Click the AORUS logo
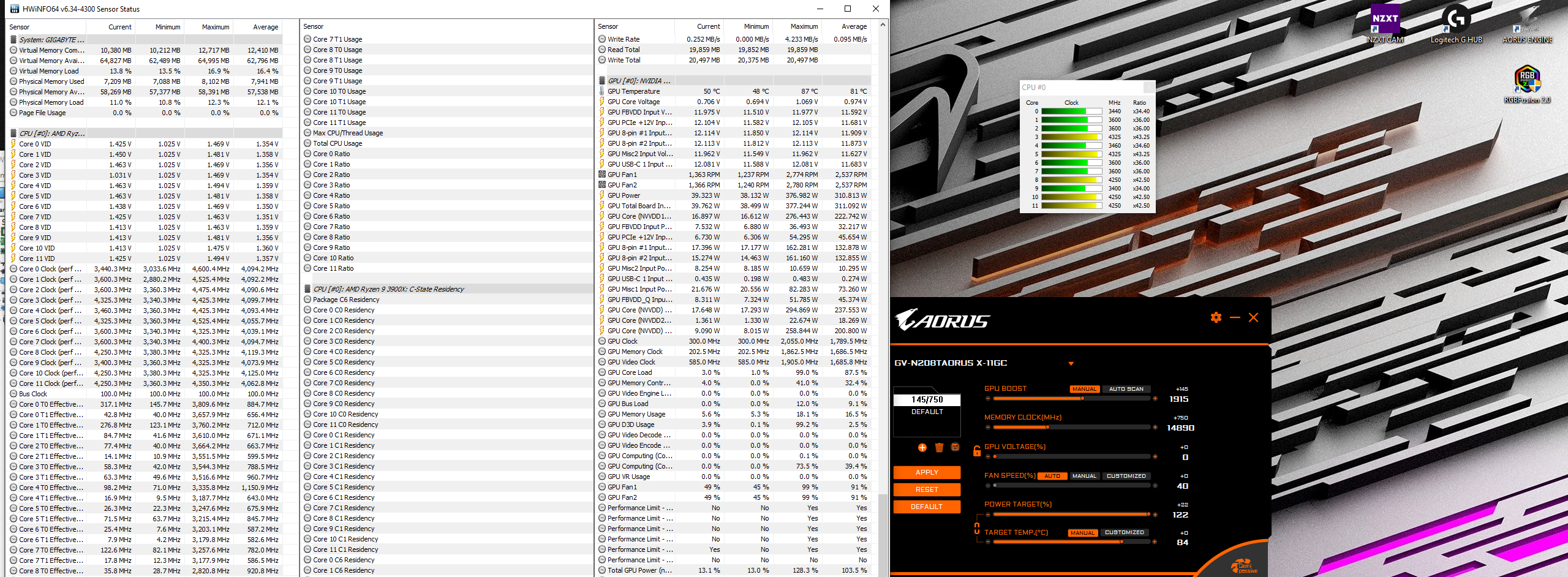1568x577 pixels. (x=942, y=320)
